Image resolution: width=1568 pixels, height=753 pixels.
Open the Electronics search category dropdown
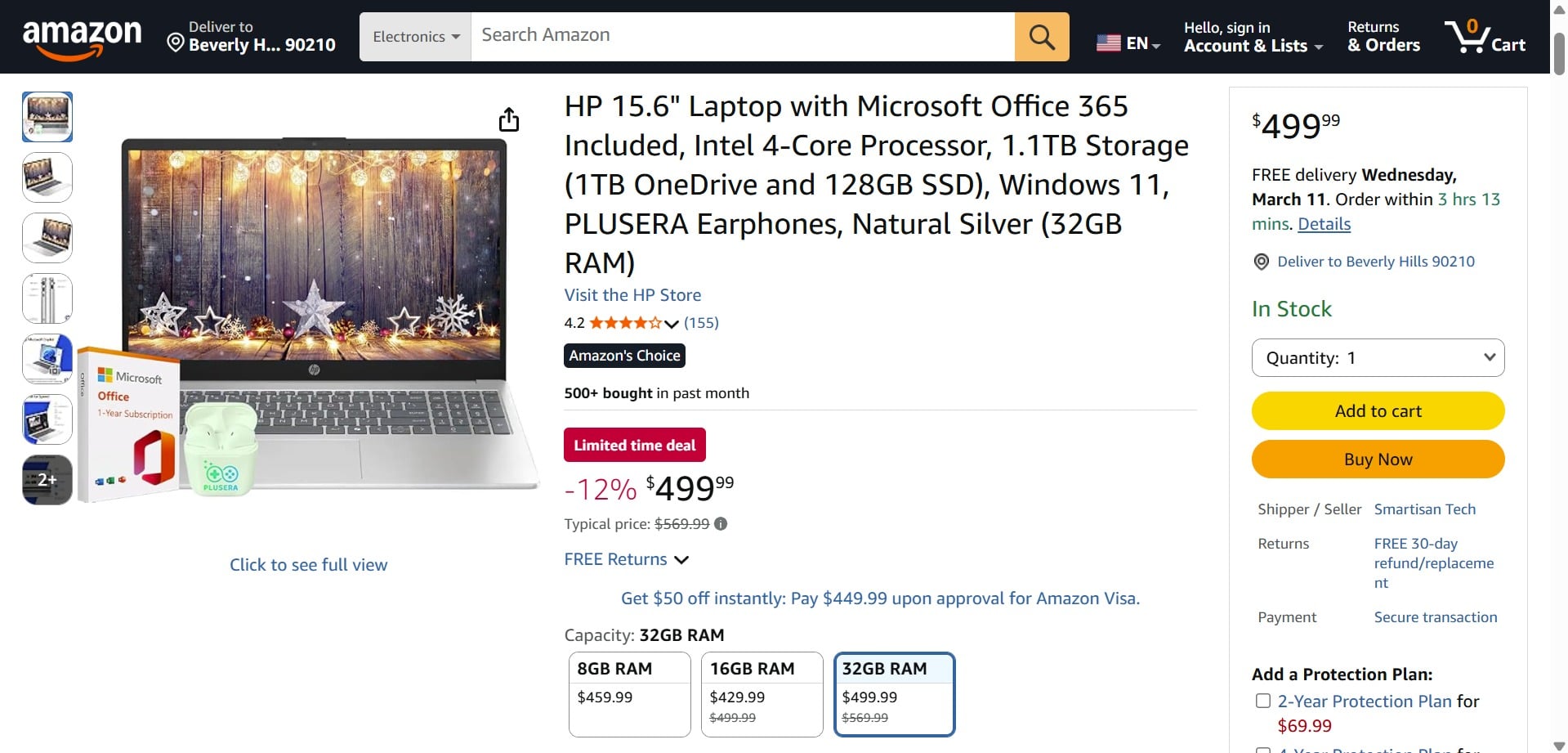[414, 36]
